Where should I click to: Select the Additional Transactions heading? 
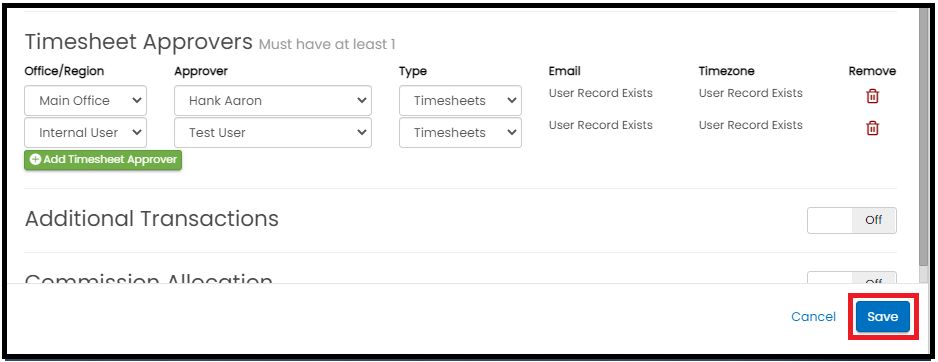coord(152,219)
